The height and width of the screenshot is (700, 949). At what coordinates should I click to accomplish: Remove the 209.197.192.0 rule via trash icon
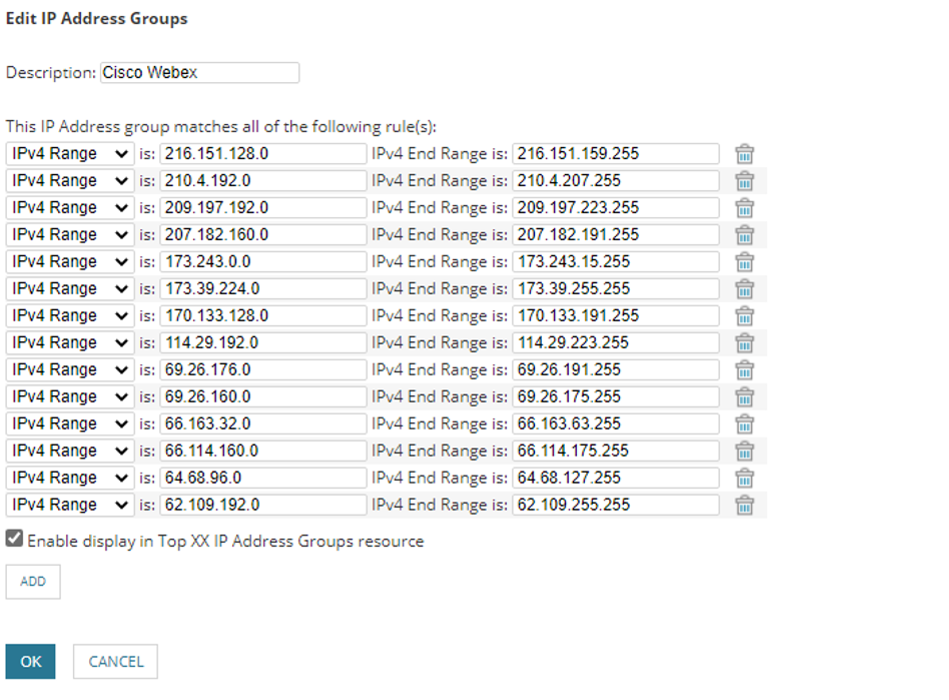coord(744,208)
